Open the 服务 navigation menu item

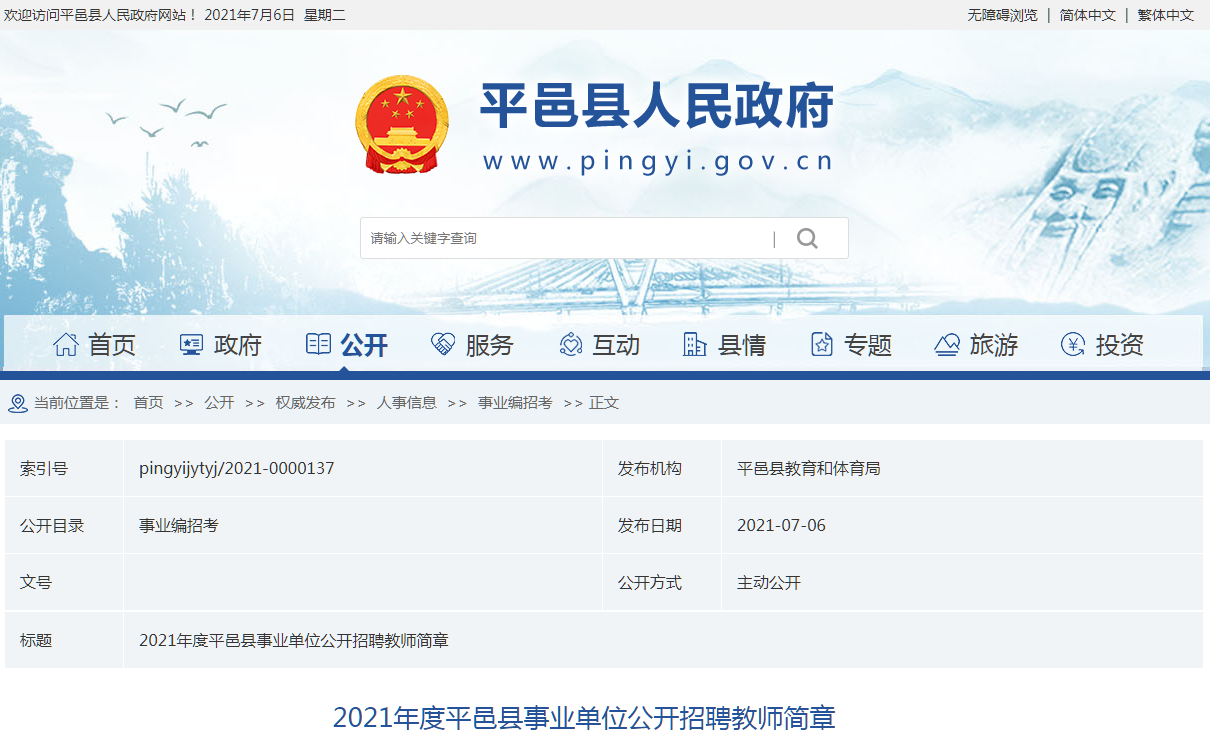click(x=490, y=345)
